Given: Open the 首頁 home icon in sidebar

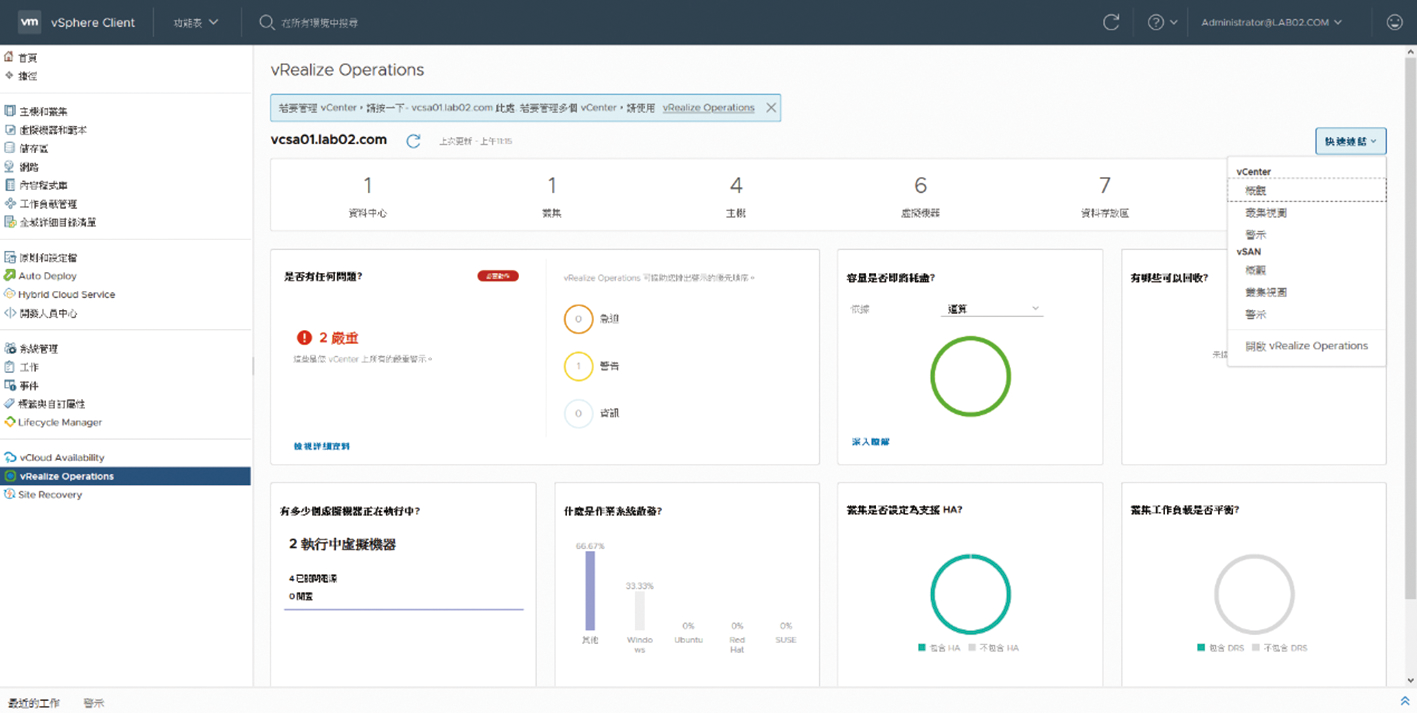Looking at the screenshot, I should (x=9, y=57).
